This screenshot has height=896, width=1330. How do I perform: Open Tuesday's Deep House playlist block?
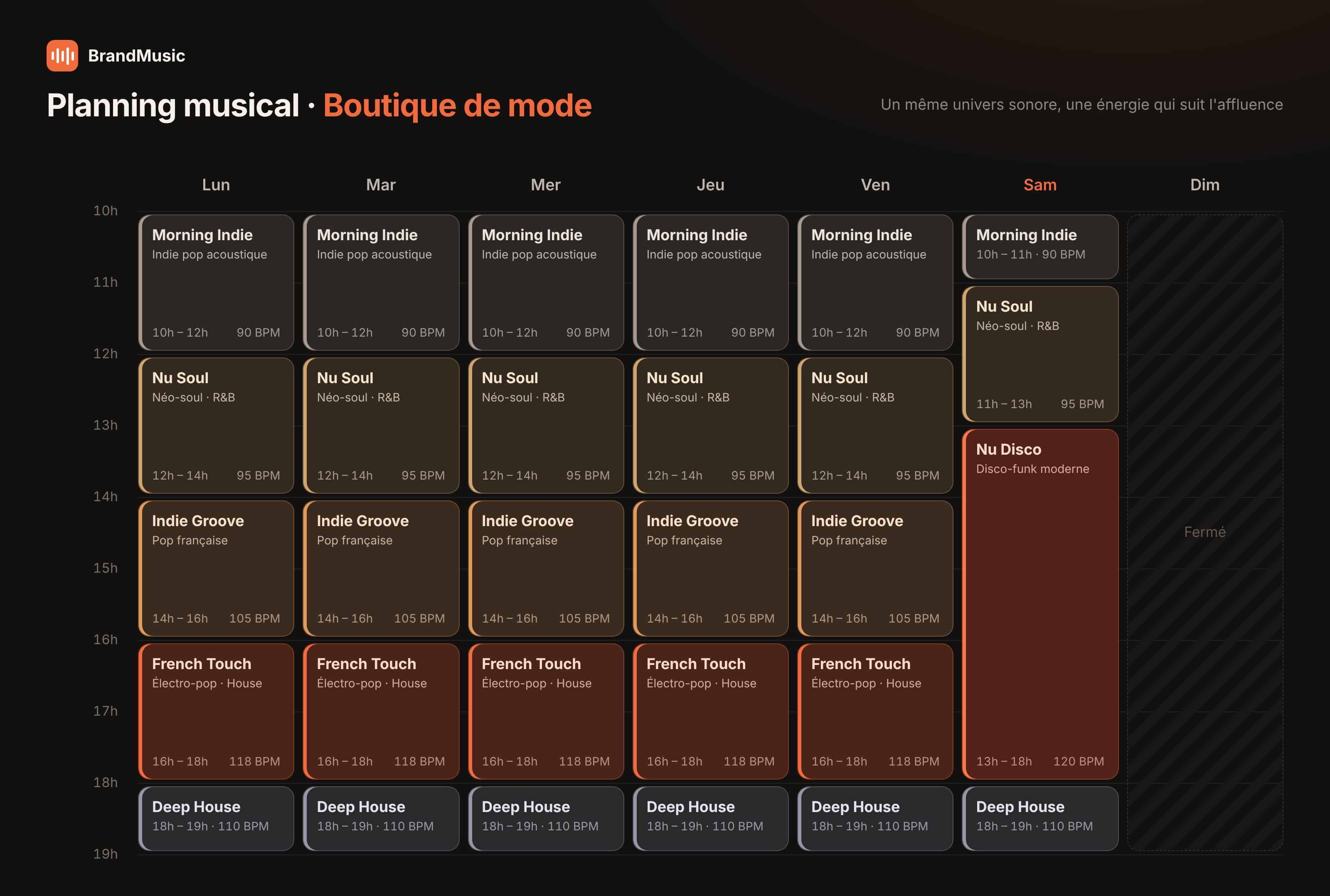click(x=381, y=818)
